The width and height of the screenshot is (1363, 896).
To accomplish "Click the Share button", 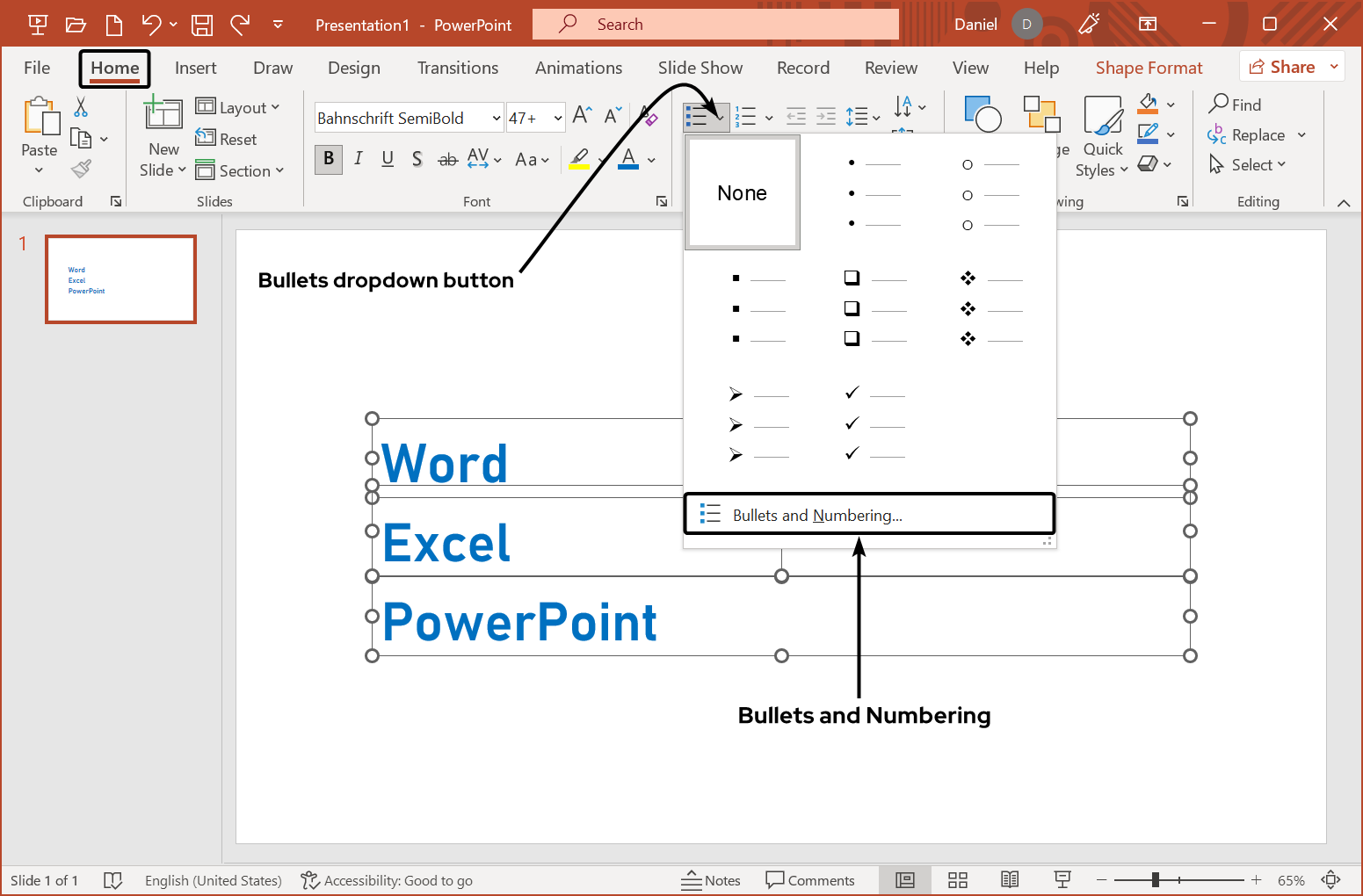I will coord(1282,67).
